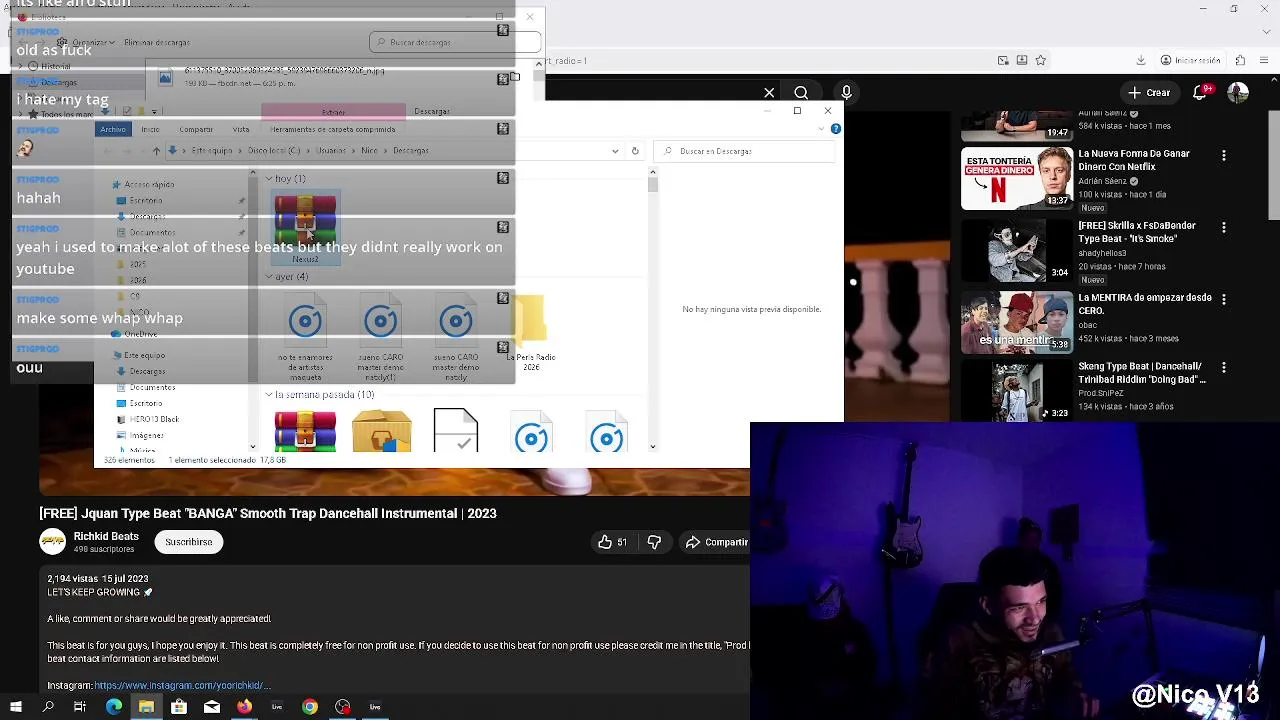The width and height of the screenshot is (1280, 720).
Task: Click the Compartir share button
Action: (x=717, y=542)
